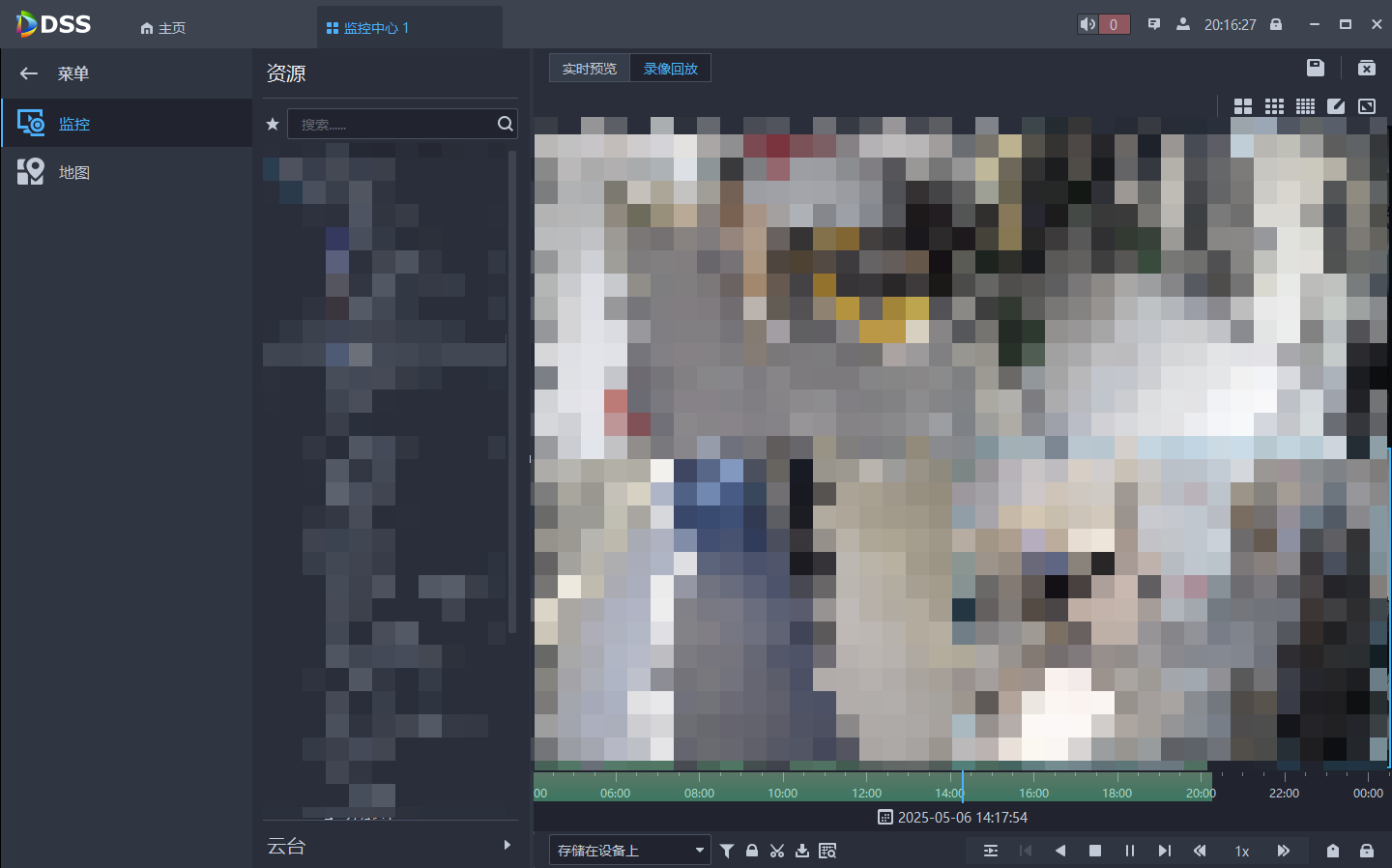Expand the 云台 PTZ panel
1392x868 pixels.
pos(507,846)
